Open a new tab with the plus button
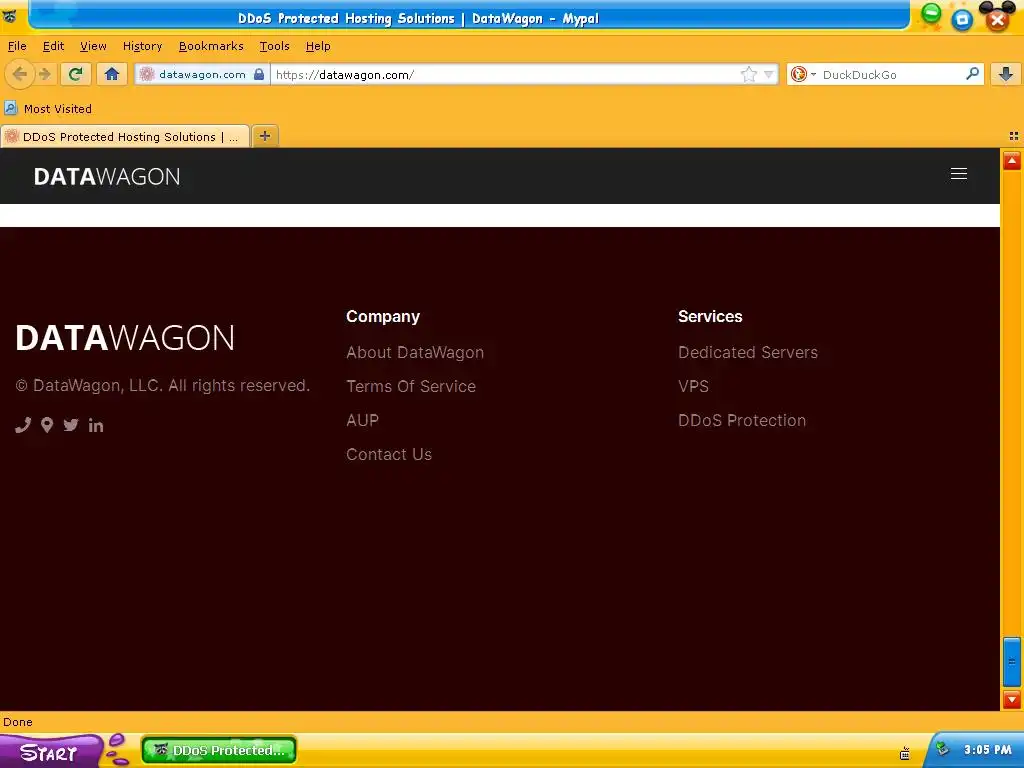 tap(264, 136)
